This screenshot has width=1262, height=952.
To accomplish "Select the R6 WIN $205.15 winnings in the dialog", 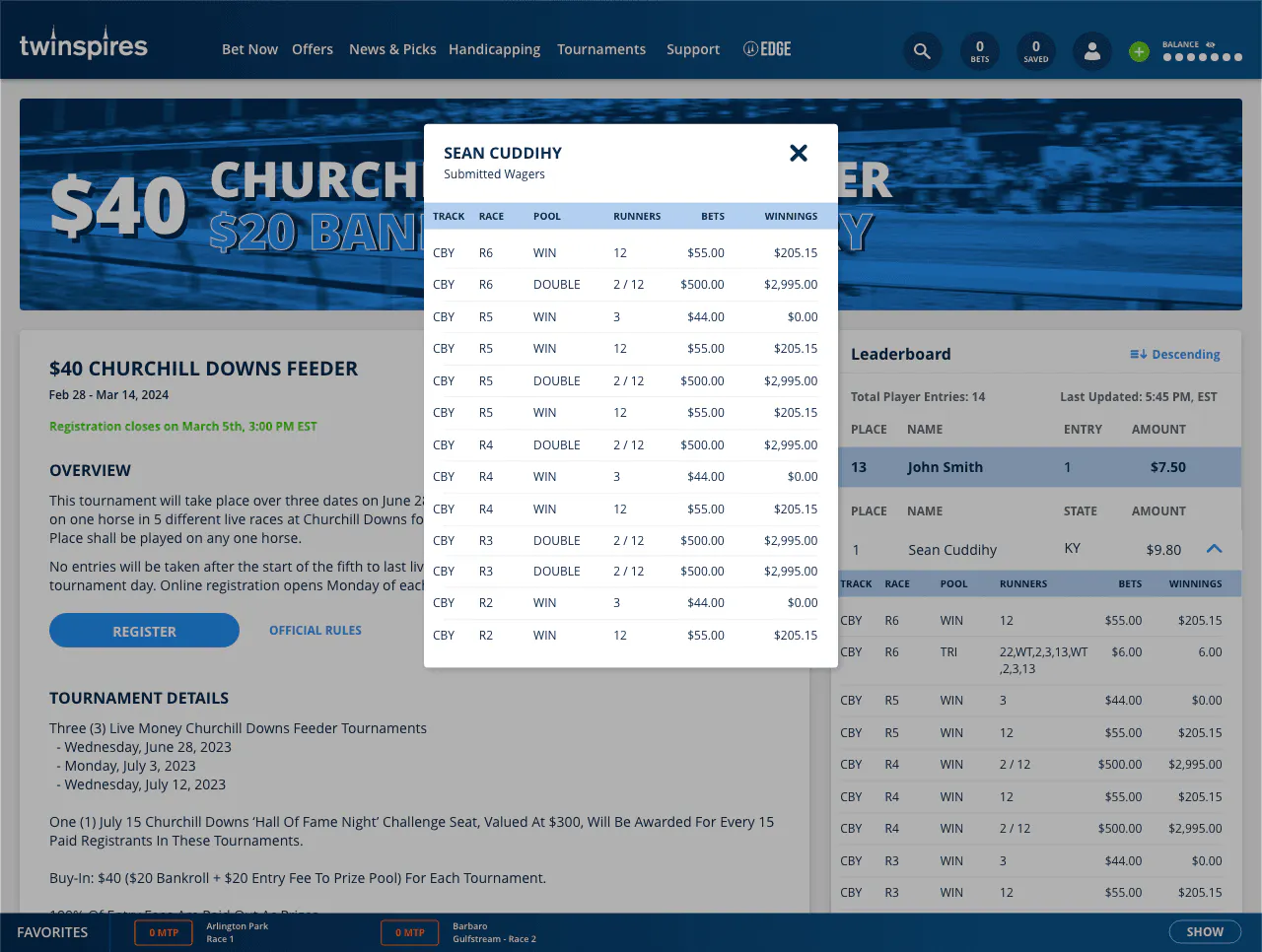I will [796, 253].
